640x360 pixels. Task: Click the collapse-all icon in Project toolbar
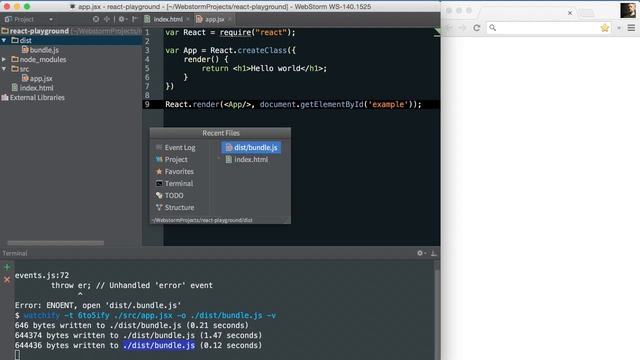coord(107,19)
